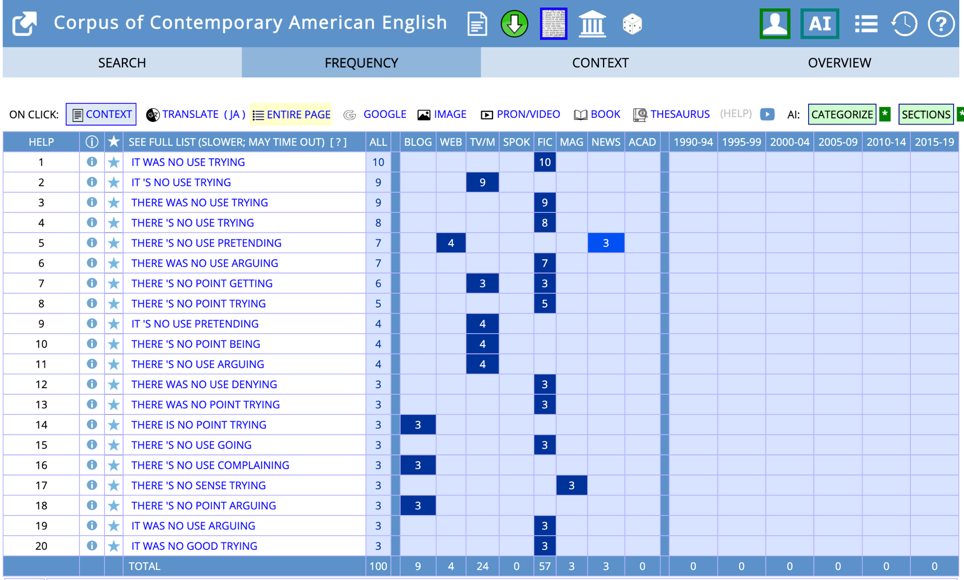The image size is (964, 580).
Task: Click the info icon in table header
Action: (92, 142)
